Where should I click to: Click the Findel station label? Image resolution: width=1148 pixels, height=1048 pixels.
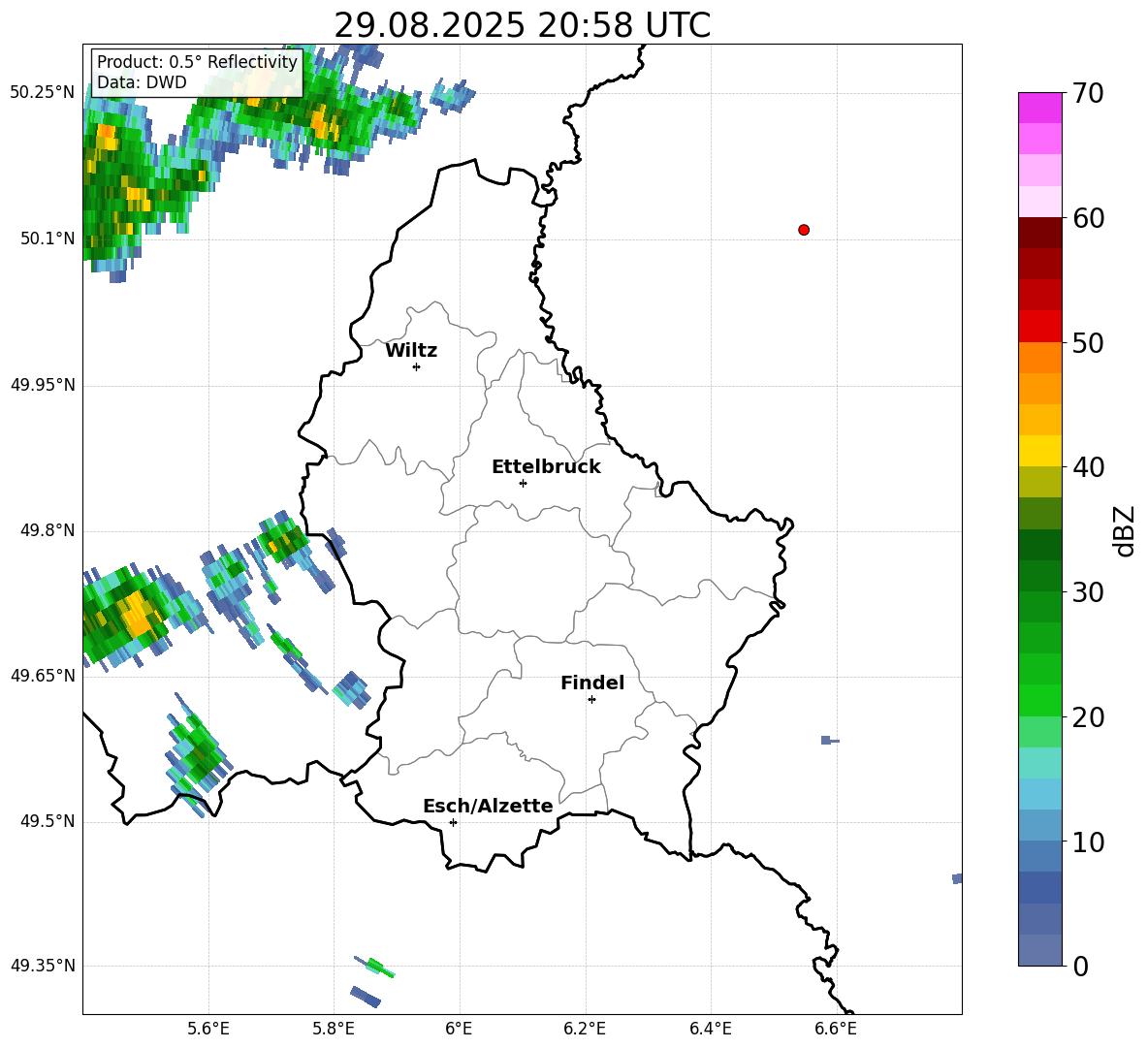[x=592, y=683]
